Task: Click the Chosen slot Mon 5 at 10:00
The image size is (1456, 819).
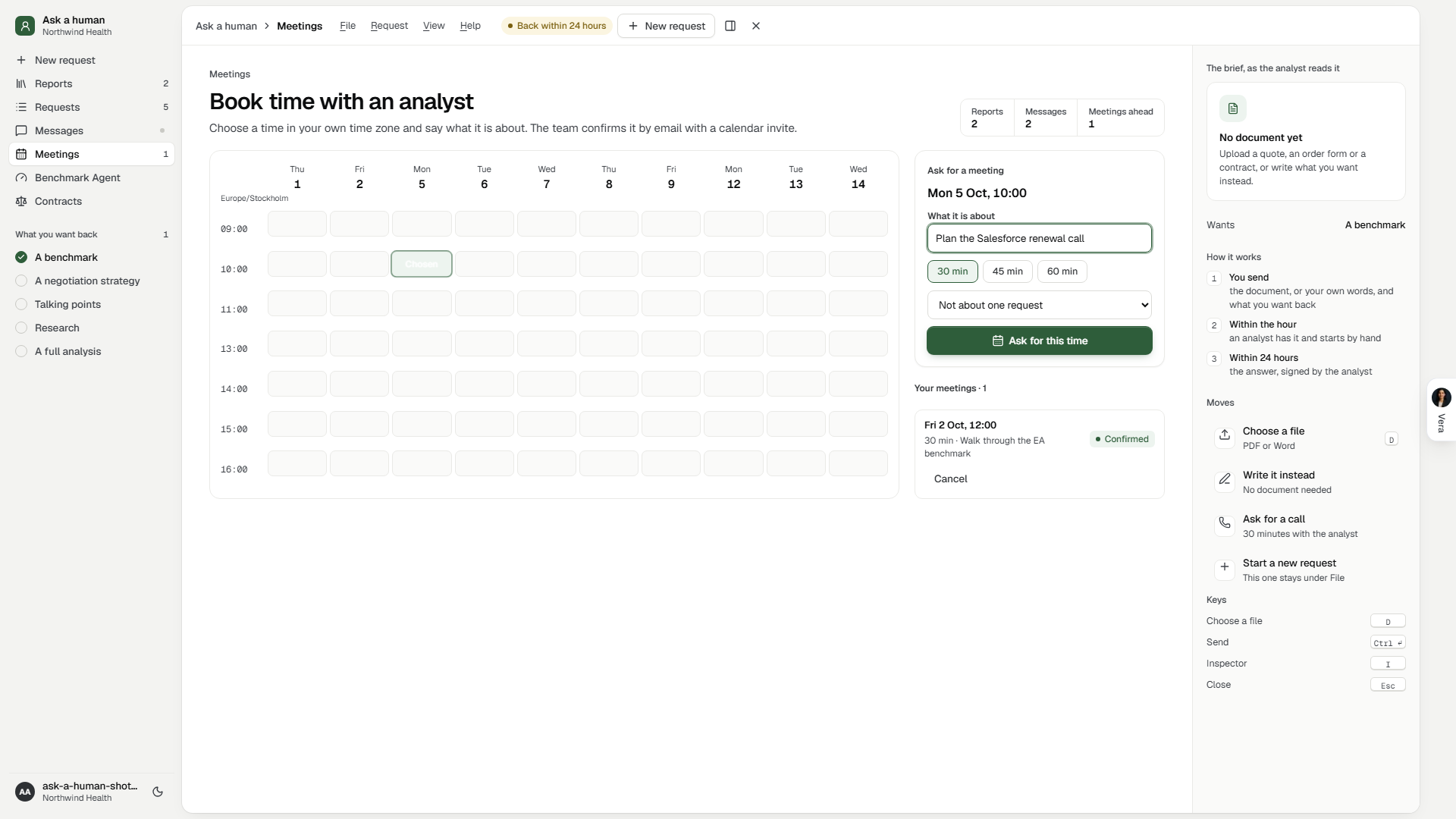Action: click(422, 264)
